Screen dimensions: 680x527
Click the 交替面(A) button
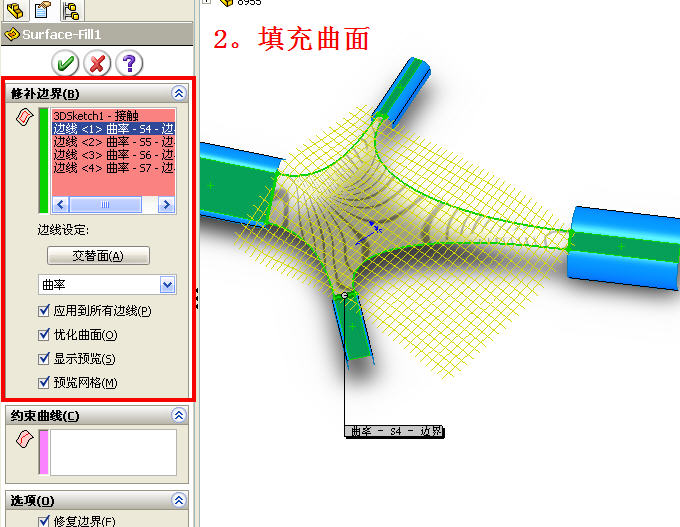click(98, 255)
